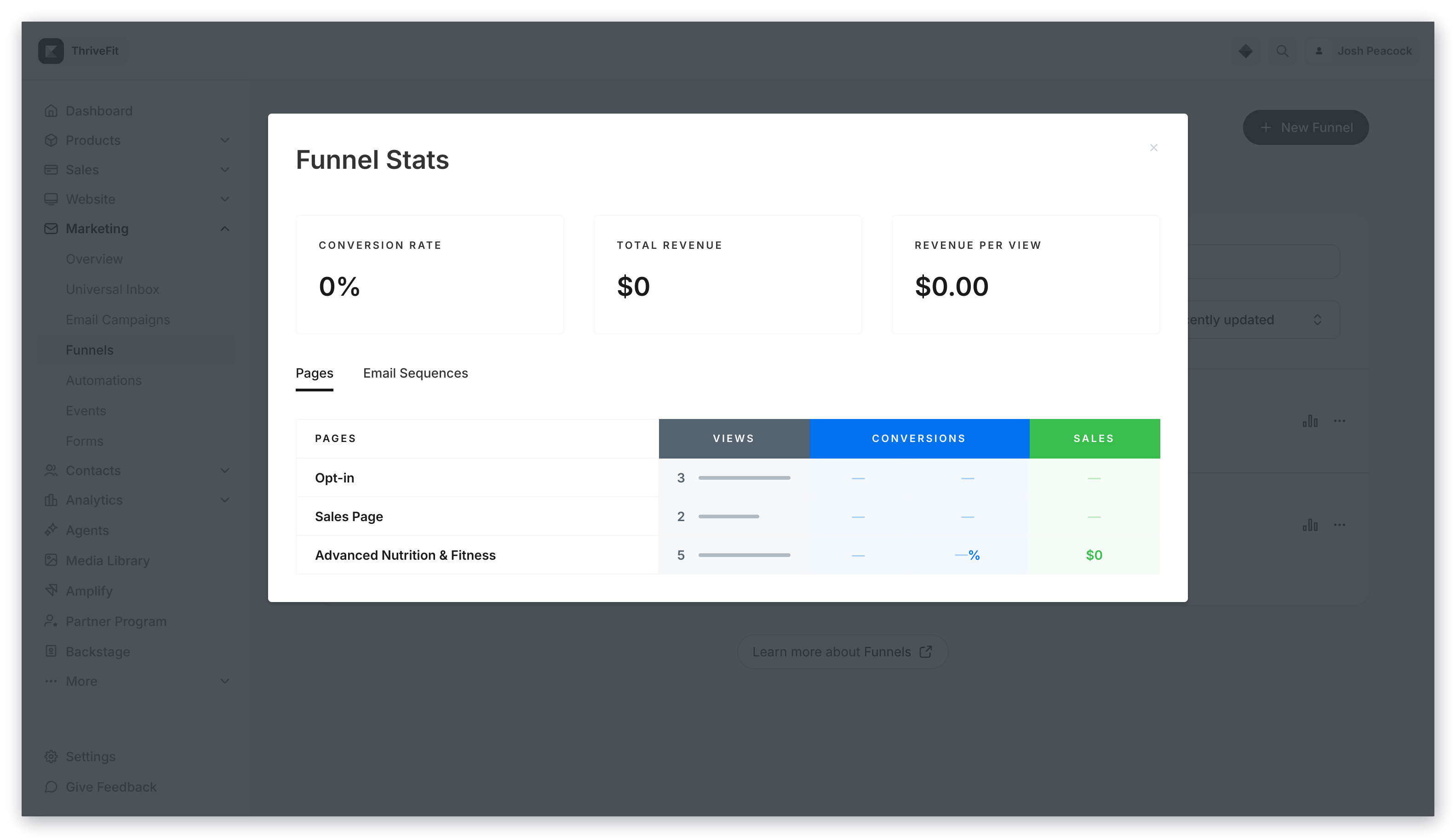1456x838 pixels.
Task: Click the user avatar icon beside Josh Peacock
Action: click(x=1318, y=51)
